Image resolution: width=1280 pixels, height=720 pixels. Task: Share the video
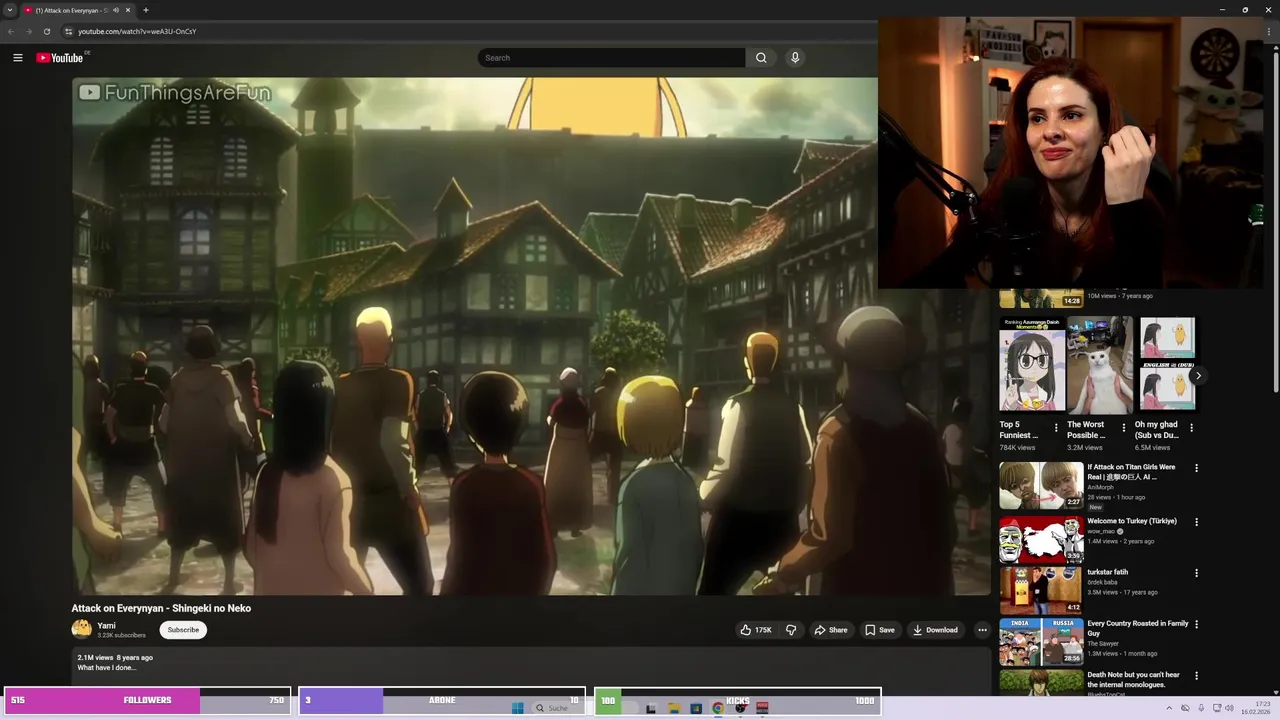[830, 630]
